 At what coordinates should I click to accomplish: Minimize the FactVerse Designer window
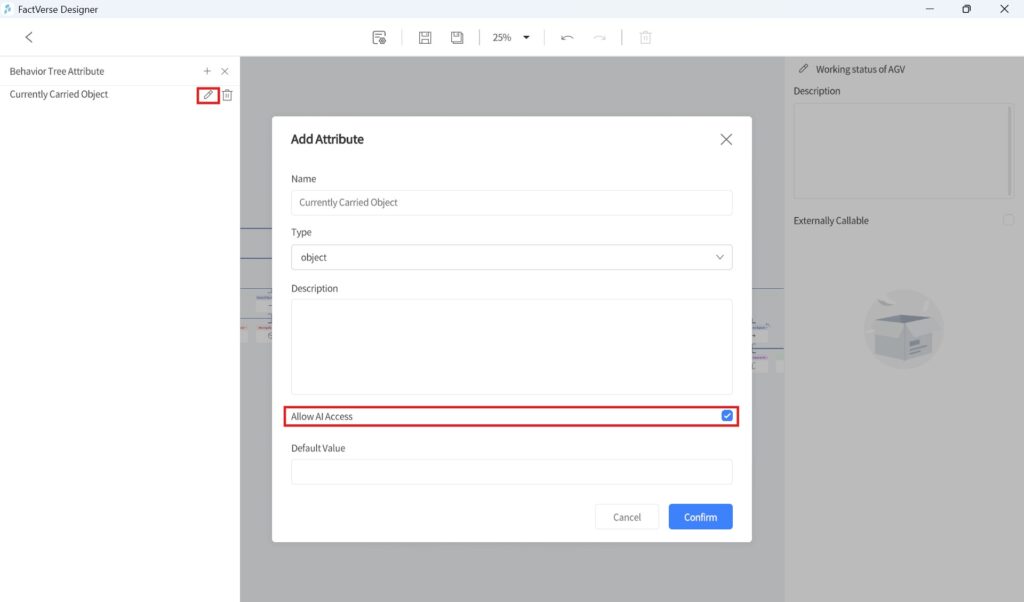click(x=929, y=9)
